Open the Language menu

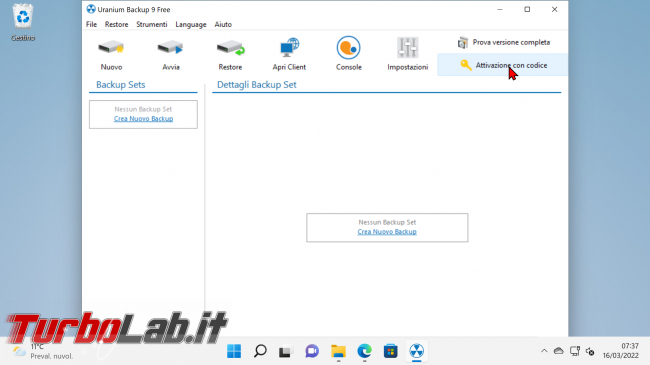pos(191,24)
